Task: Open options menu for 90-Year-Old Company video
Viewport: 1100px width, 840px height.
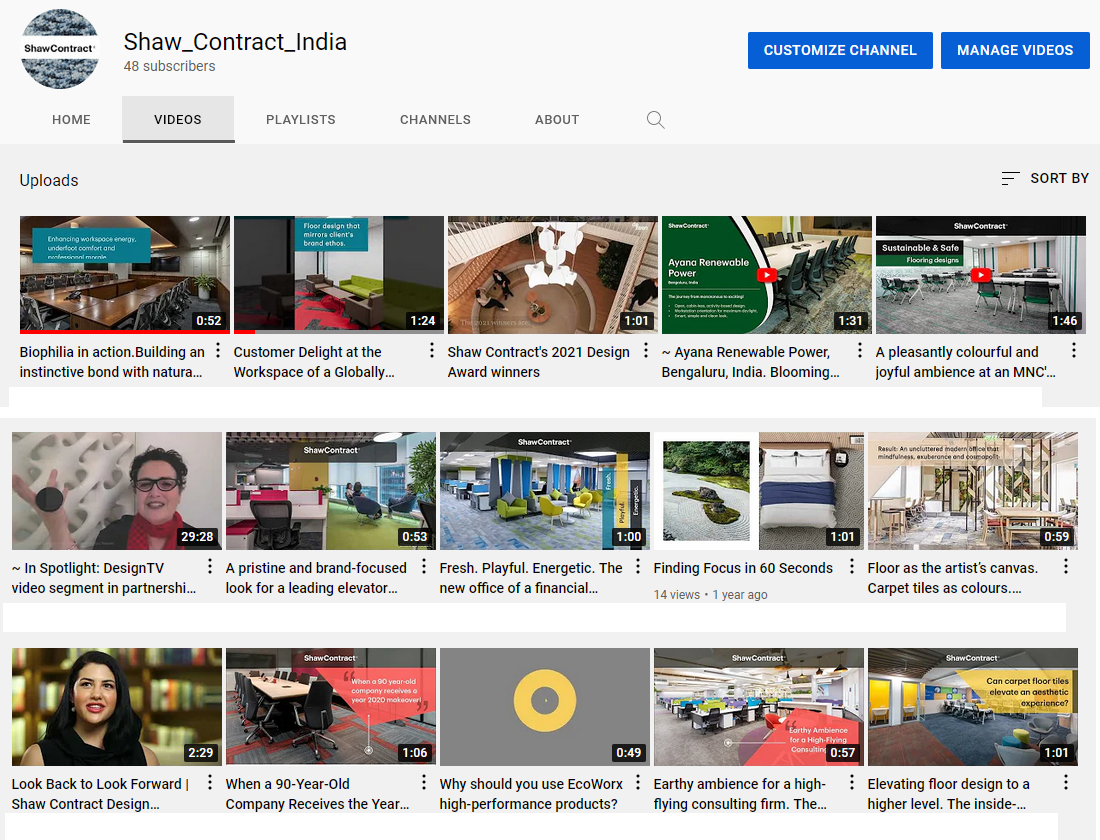Action: click(x=424, y=782)
